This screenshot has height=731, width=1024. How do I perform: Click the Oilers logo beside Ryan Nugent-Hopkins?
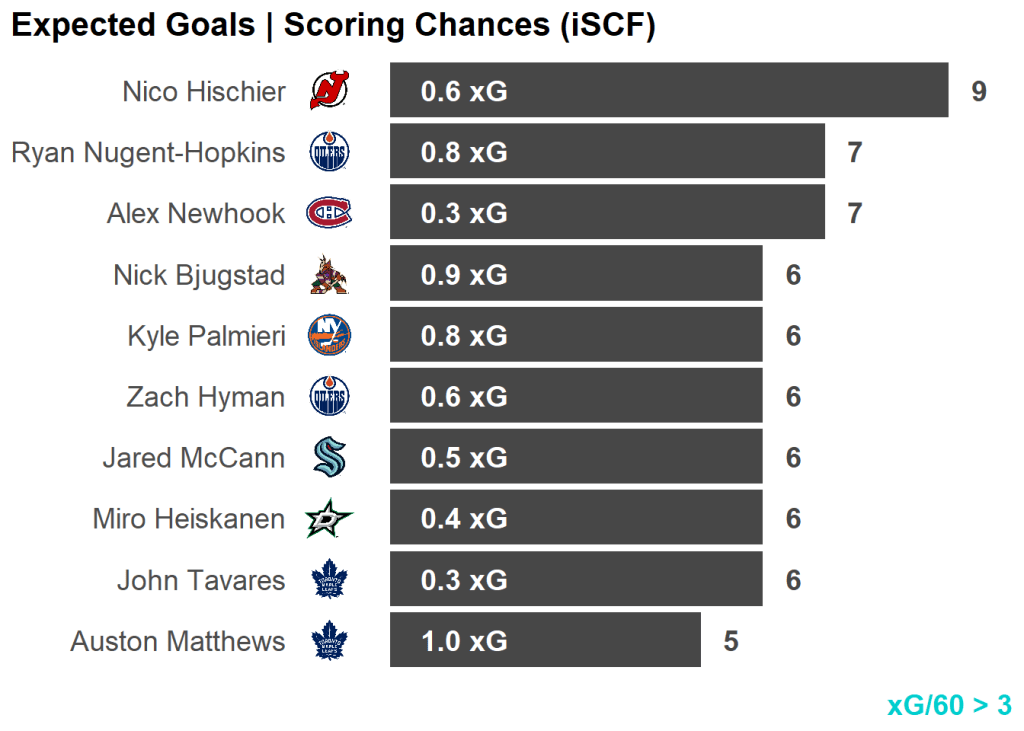[329, 152]
